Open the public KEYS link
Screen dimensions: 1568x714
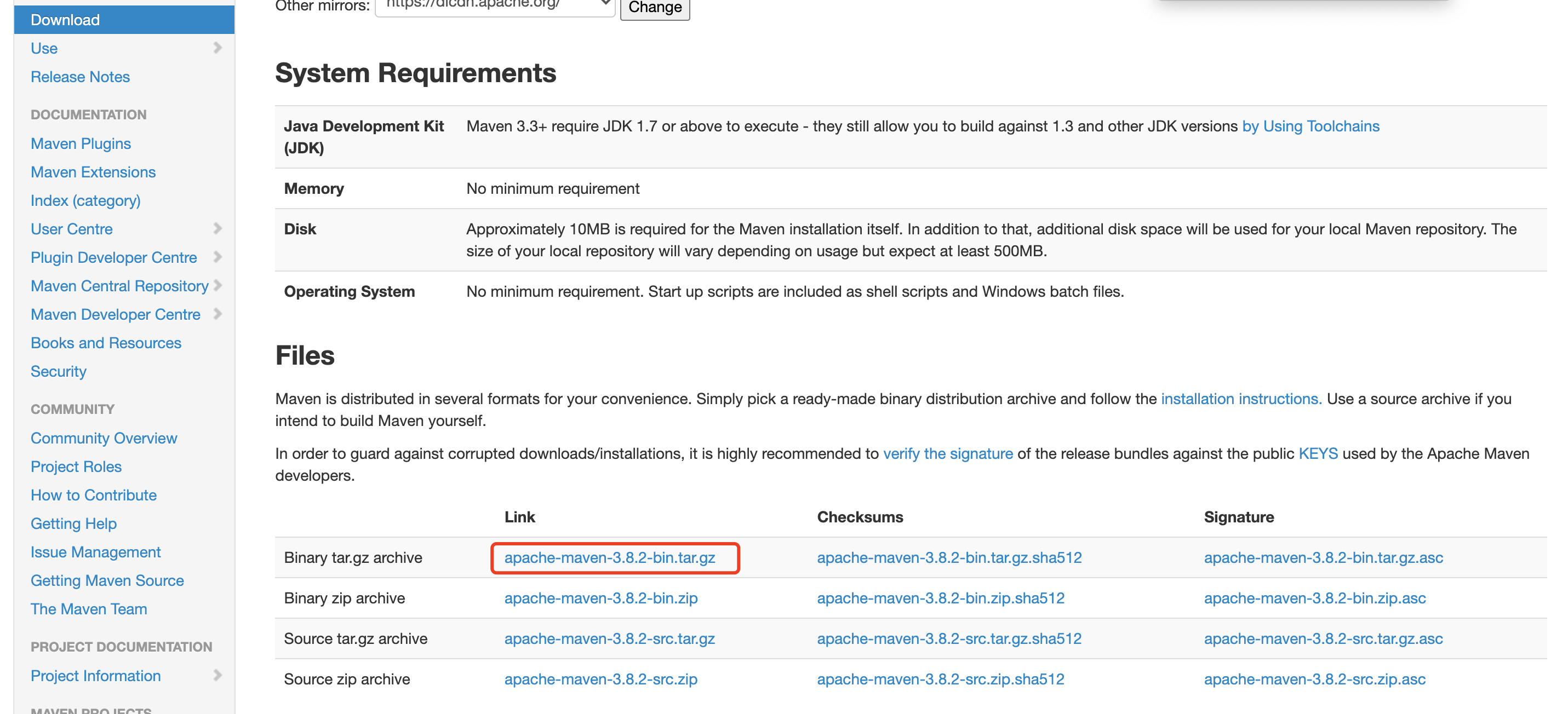1317,453
